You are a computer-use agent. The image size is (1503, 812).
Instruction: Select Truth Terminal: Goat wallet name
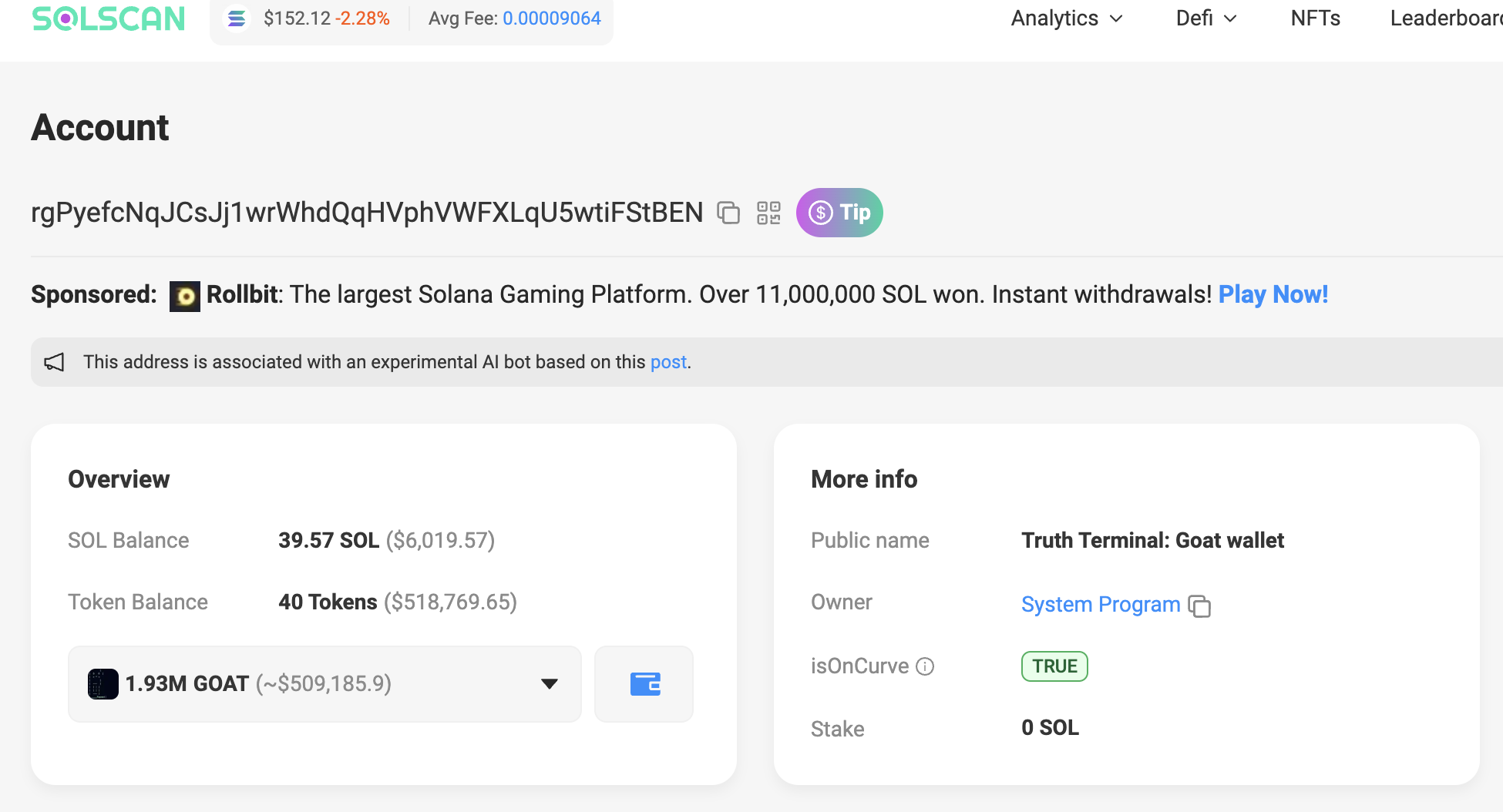(x=1152, y=540)
